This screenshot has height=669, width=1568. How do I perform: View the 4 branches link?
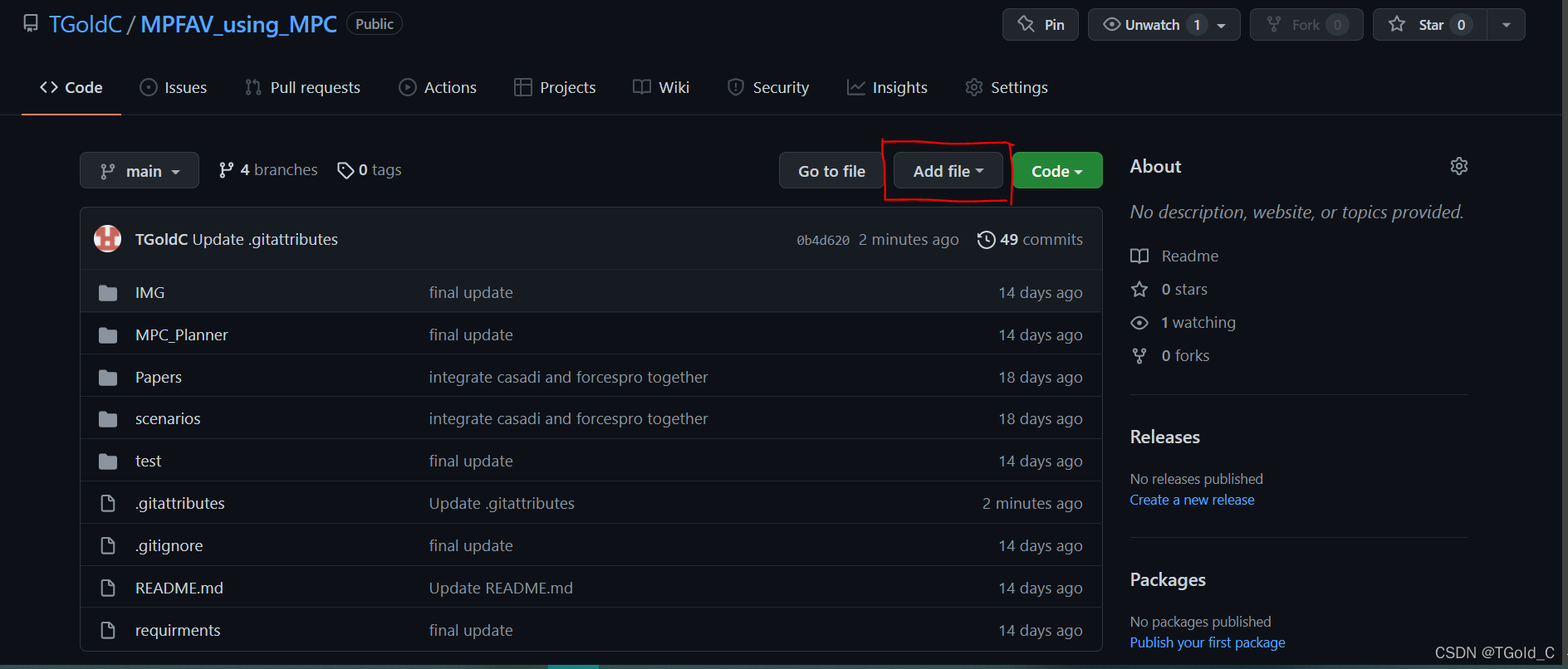click(268, 170)
